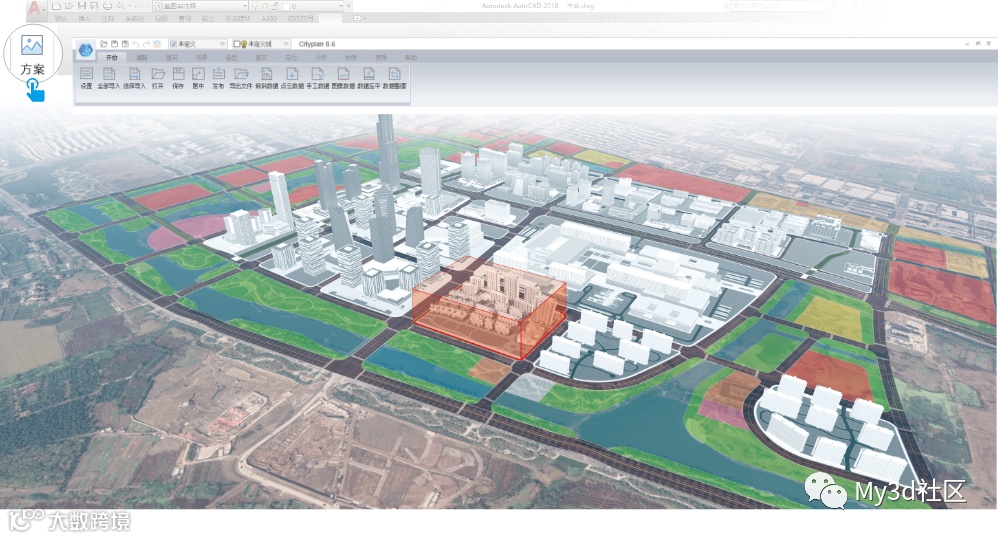Open the arrow after AutoCAD layer 0 box
Viewport: 1000px width, 539px height.
pyautogui.click(x=348, y=6)
